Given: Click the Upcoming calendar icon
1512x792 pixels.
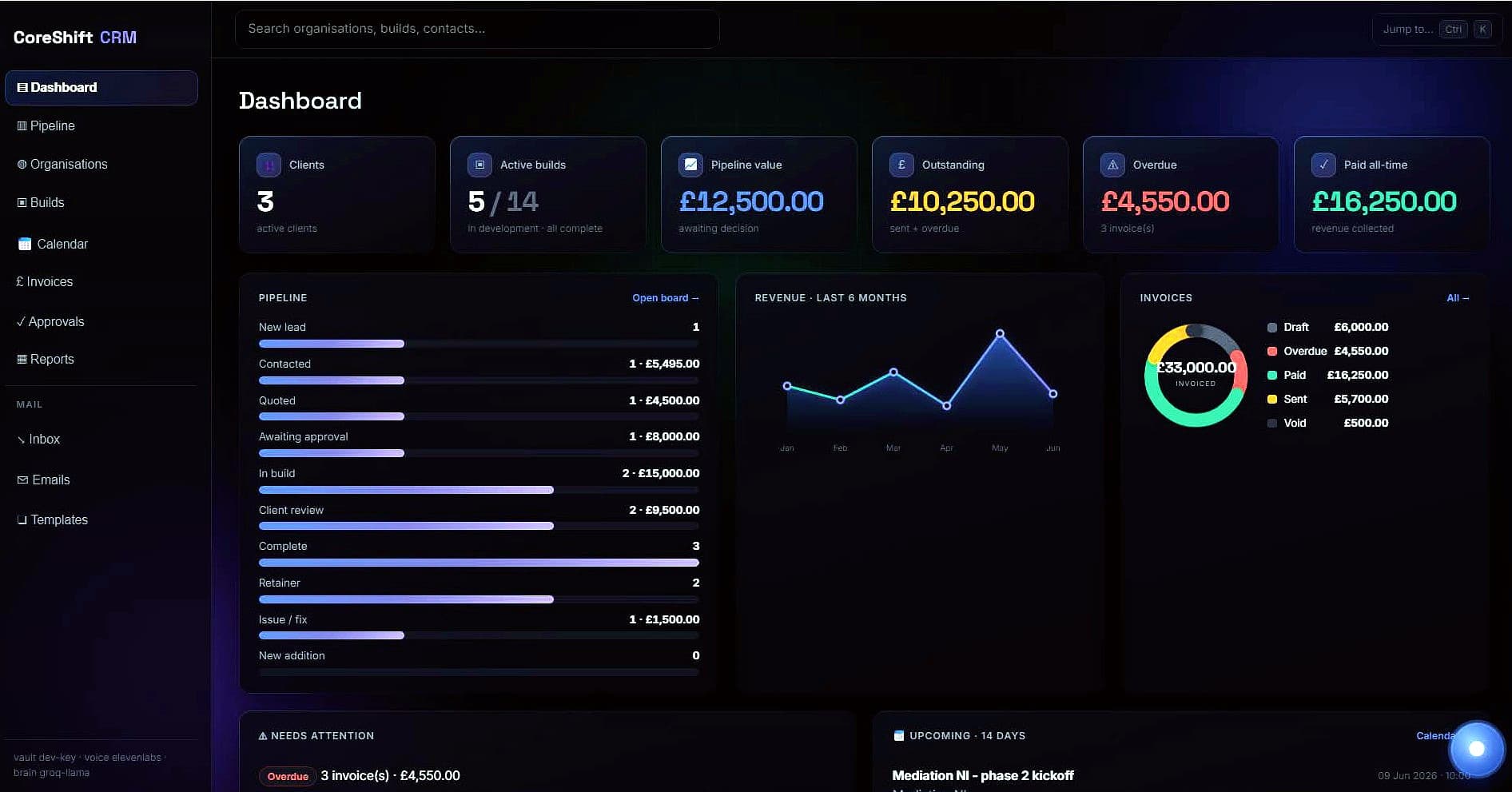Looking at the screenshot, I should click(x=898, y=736).
